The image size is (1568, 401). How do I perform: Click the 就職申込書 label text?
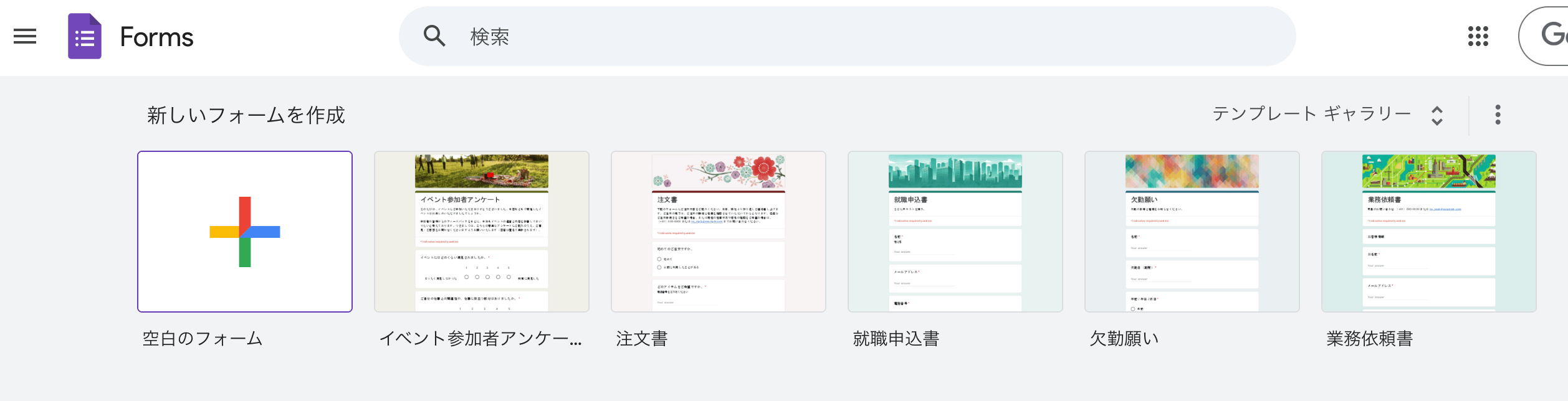[x=896, y=339]
